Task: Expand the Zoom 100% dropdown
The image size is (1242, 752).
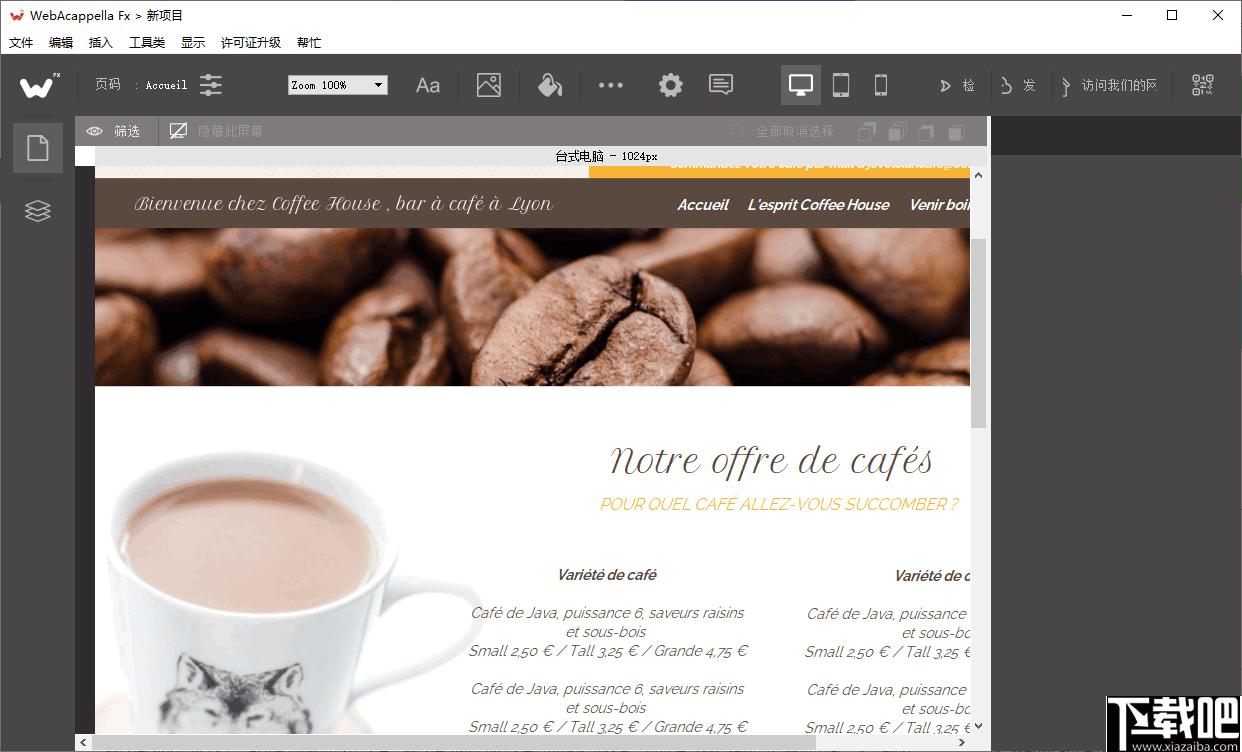Action: pyautogui.click(x=338, y=85)
